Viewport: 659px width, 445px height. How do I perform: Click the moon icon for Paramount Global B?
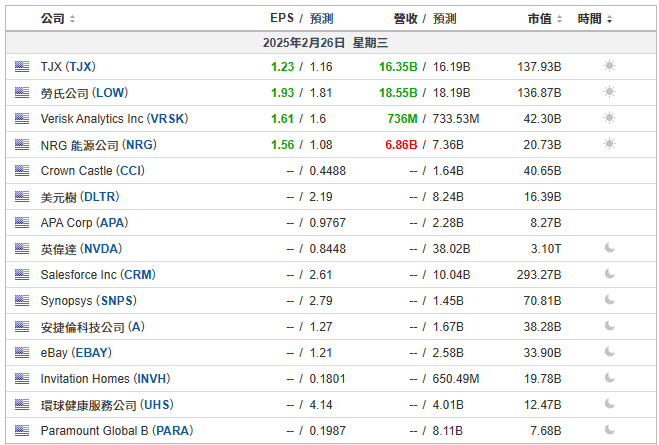[x=609, y=430]
